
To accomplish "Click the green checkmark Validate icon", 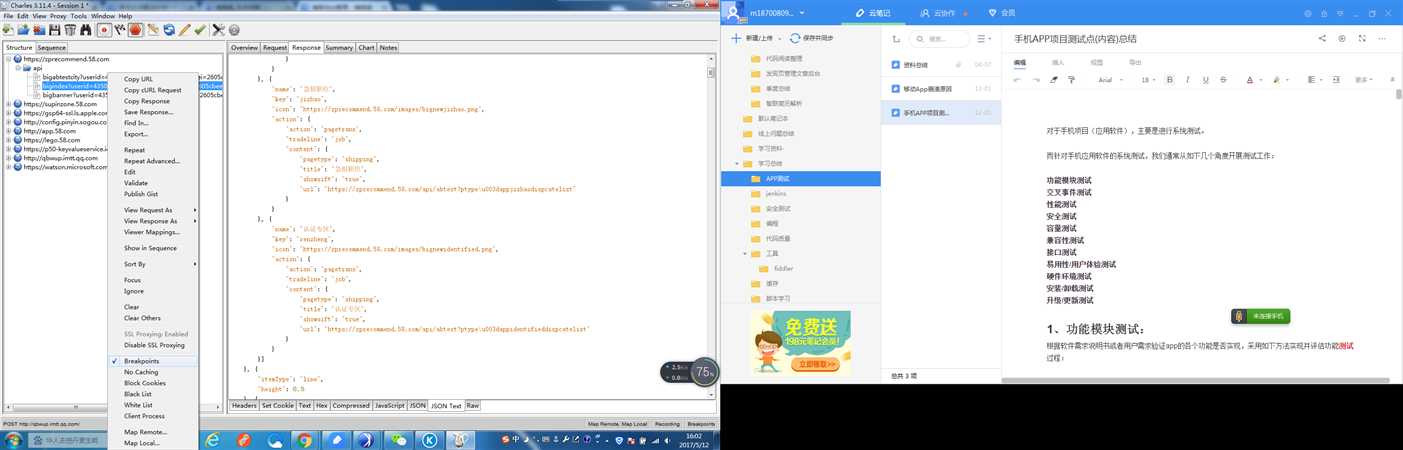I will click(x=200, y=30).
